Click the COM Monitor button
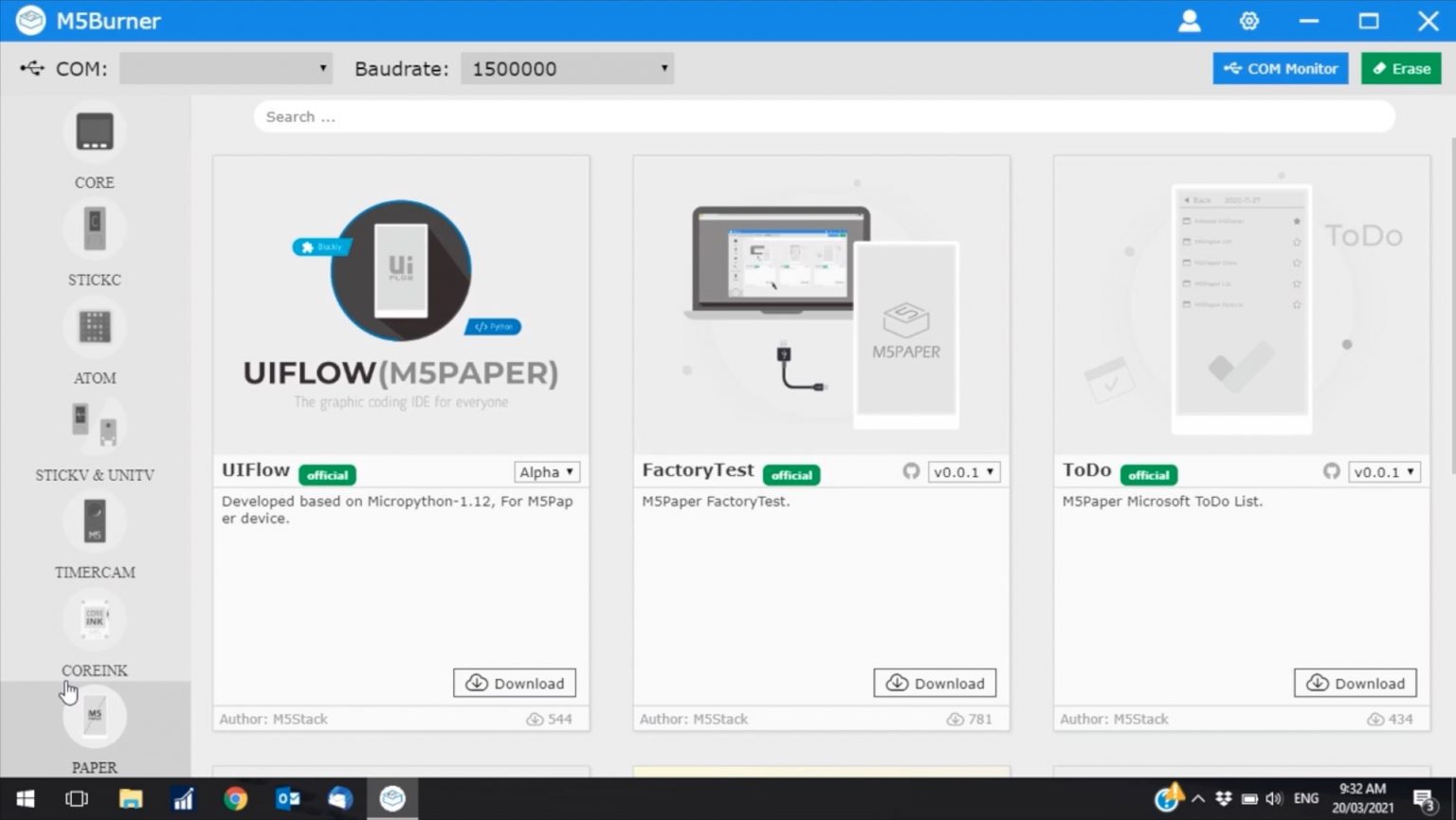The image size is (1456, 820). point(1280,68)
